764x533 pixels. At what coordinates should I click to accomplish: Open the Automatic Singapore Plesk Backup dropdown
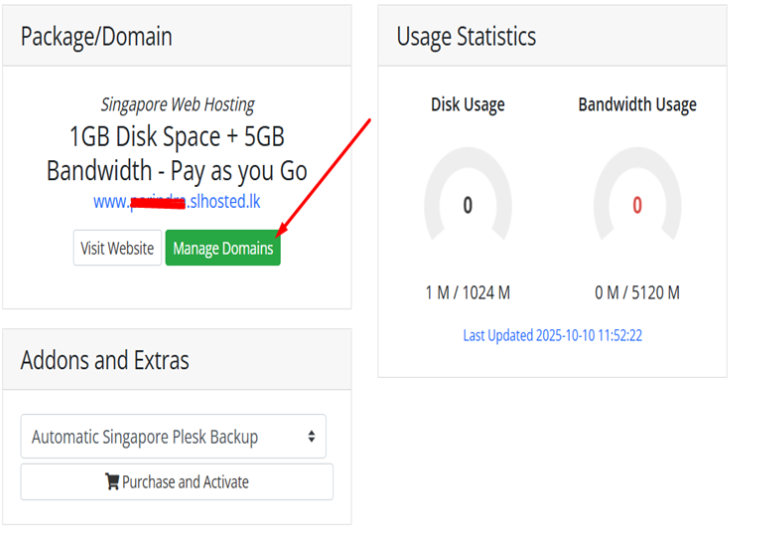tap(172, 437)
